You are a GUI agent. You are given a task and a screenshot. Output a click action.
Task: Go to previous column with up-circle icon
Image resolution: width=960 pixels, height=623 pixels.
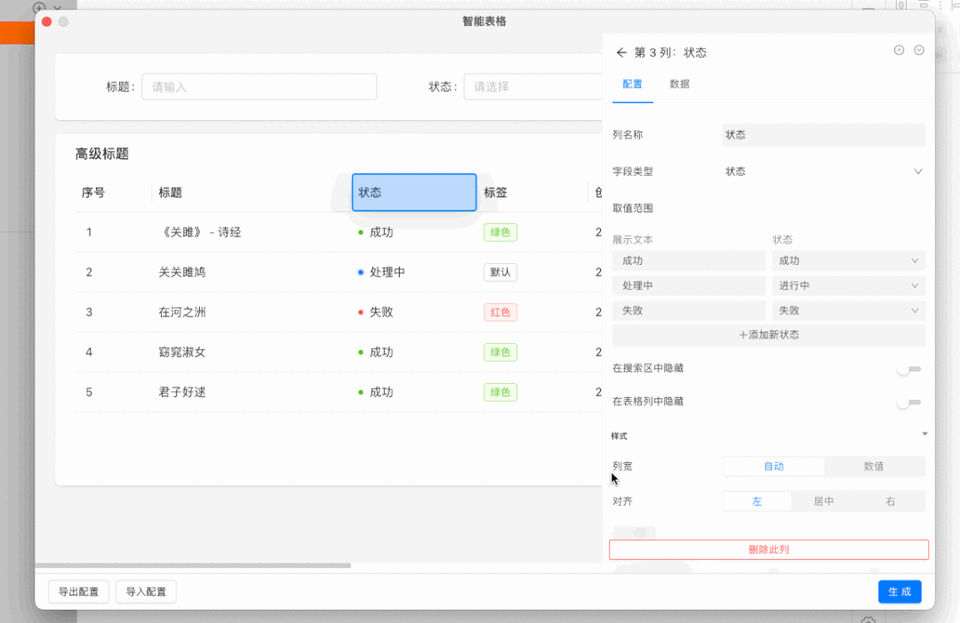coord(899,50)
